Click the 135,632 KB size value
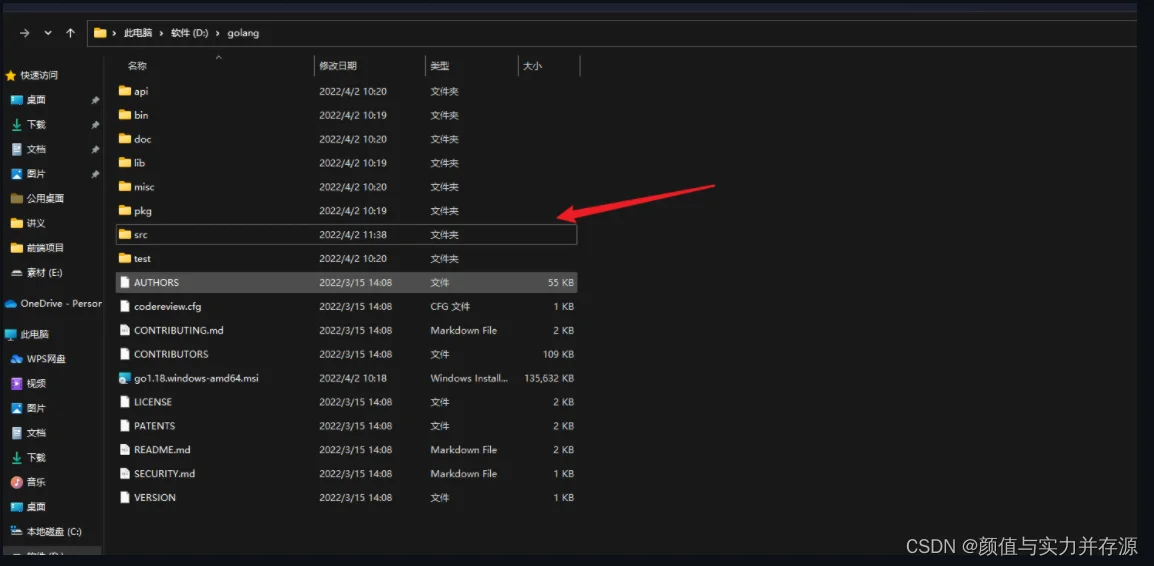The height and width of the screenshot is (566, 1154). tap(549, 378)
